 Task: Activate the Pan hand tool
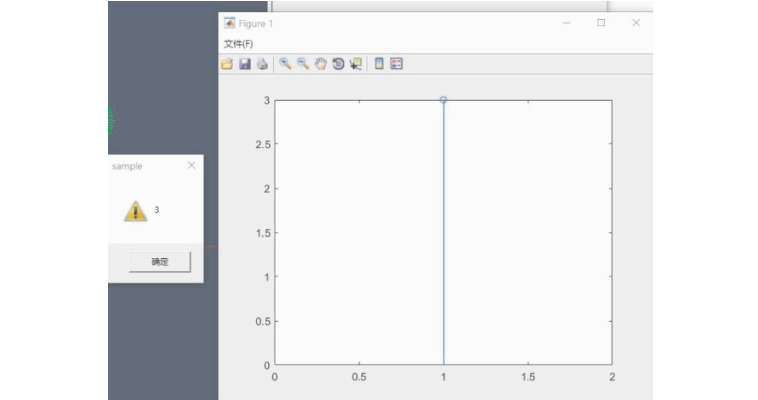pyautogui.click(x=320, y=64)
